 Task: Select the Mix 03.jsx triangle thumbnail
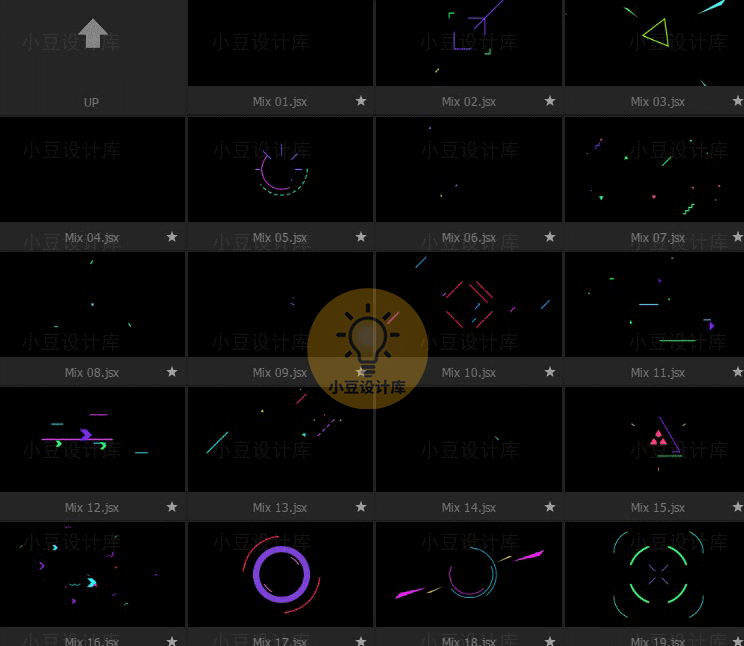(x=654, y=43)
